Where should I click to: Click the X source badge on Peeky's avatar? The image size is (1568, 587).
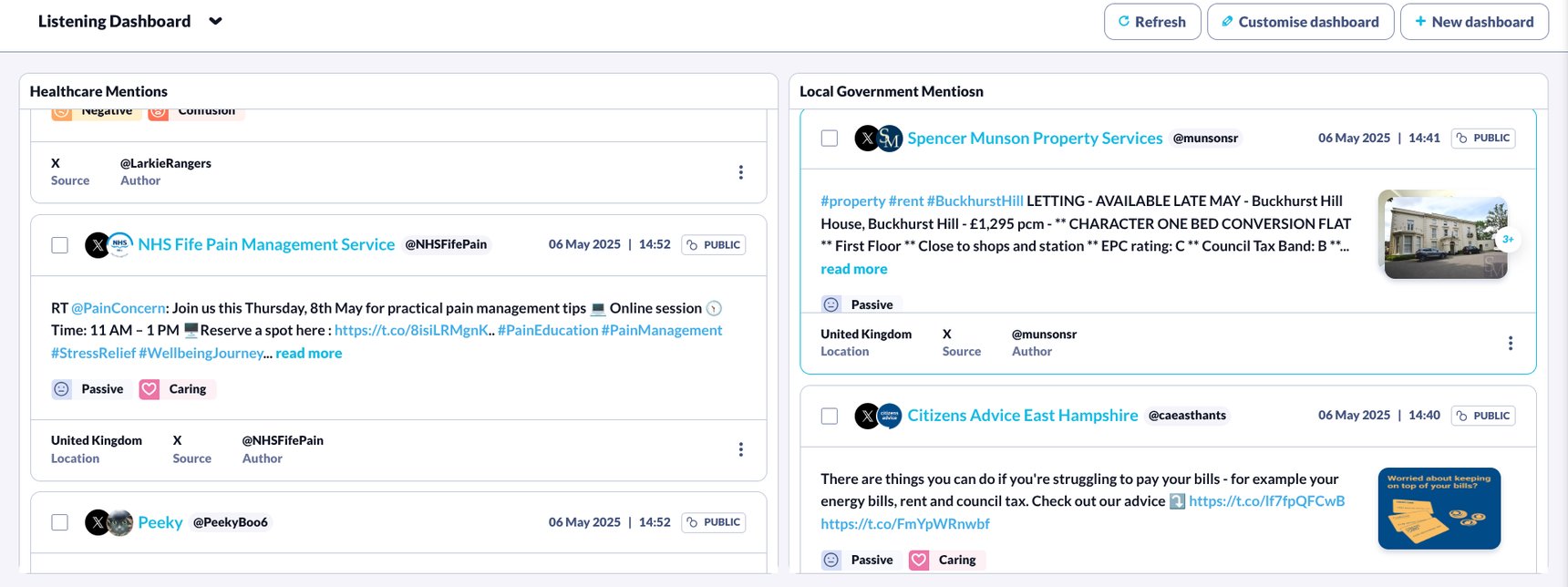click(x=97, y=521)
